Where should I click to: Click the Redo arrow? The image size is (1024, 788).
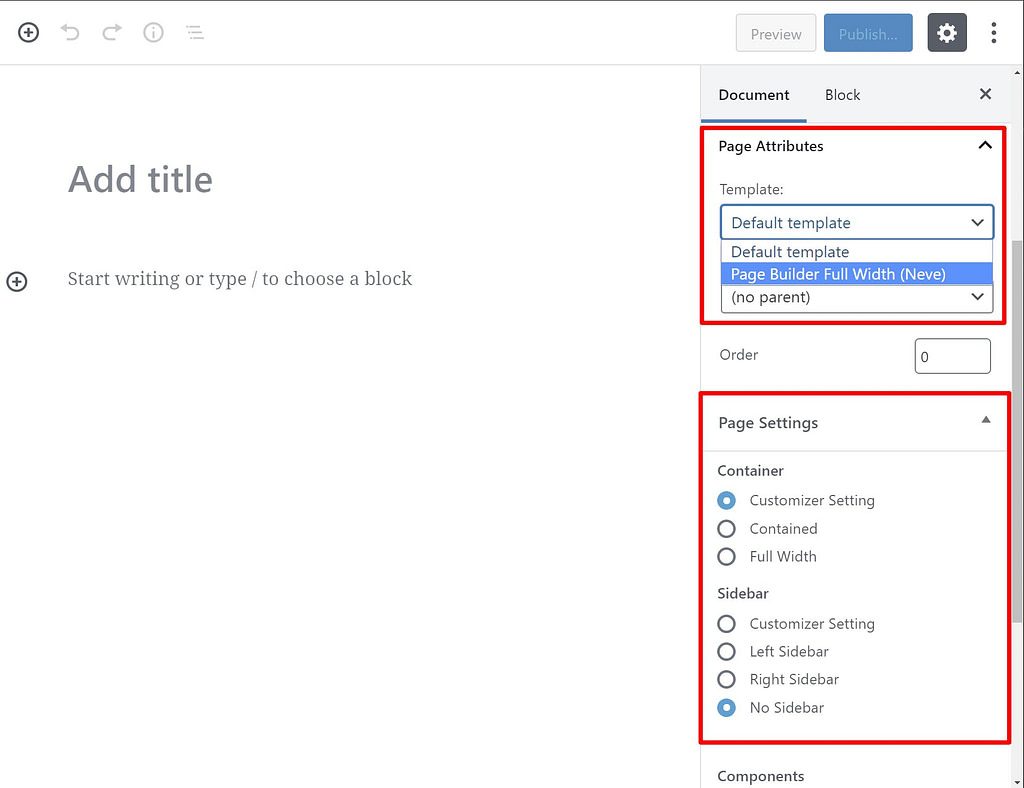point(111,32)
